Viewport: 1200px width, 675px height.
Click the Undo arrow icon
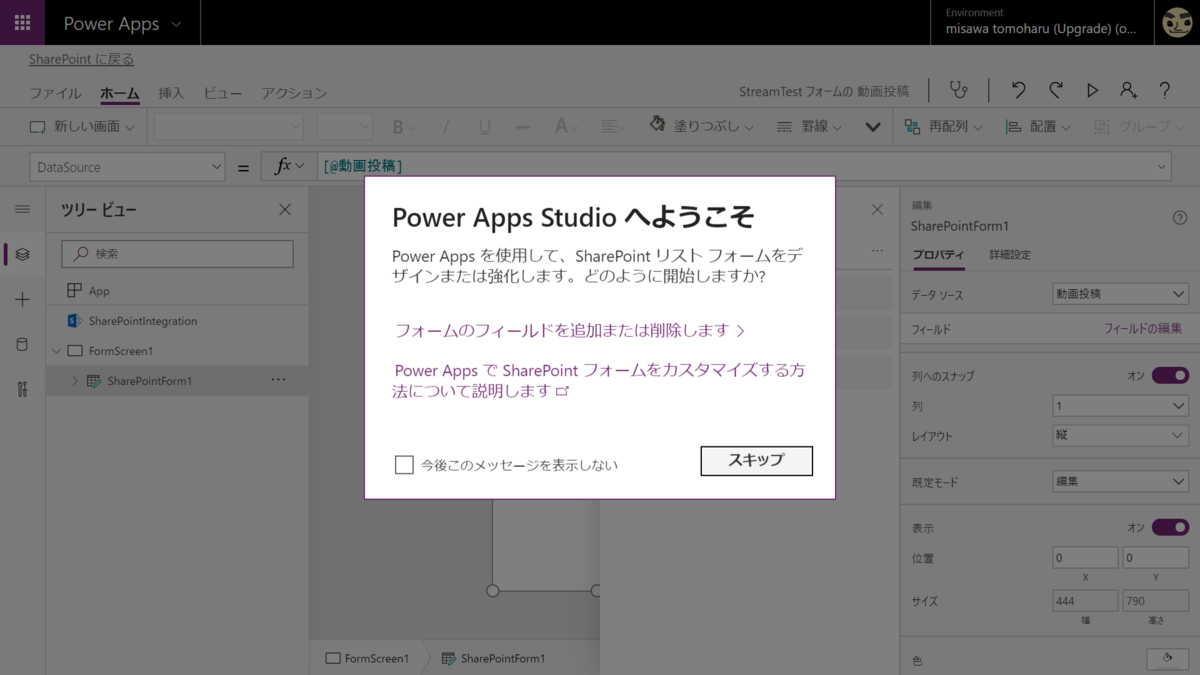(x=1018, y=90)
